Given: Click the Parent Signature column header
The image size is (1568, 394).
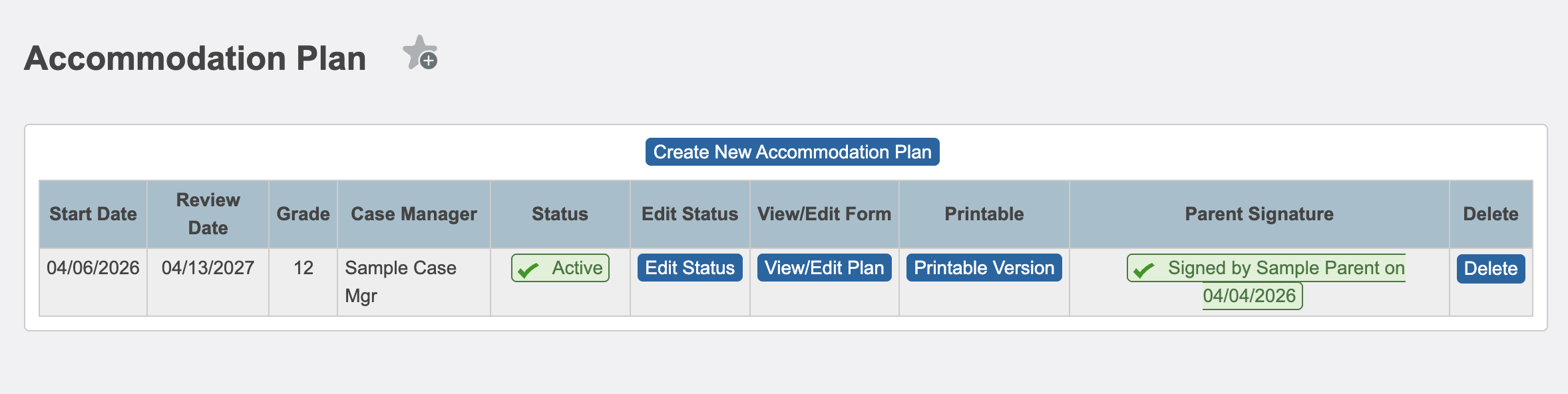Looking at the screenshot, I should [1259, 214].
